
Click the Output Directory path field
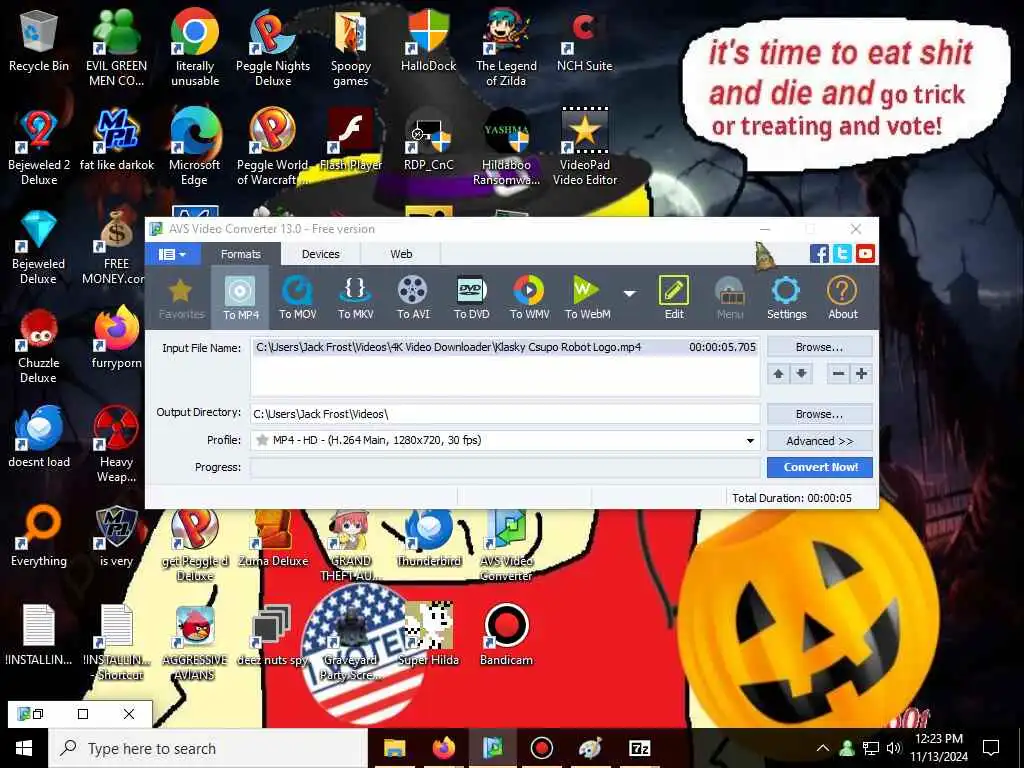pos(505,414)
